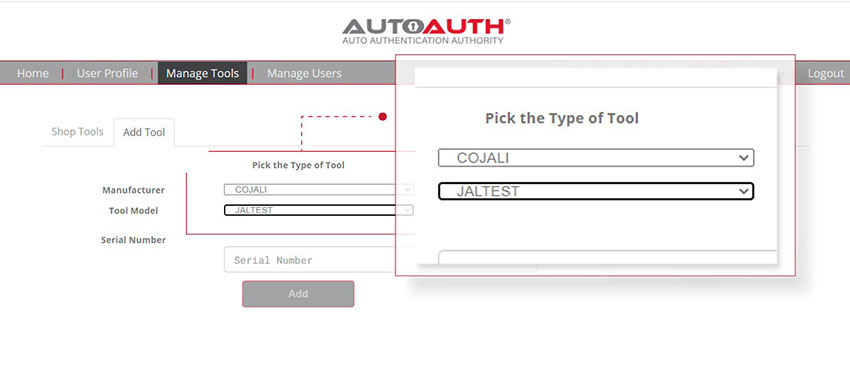Click chevron arrow on zoomed COJALI dropdown
The height and width of the screenshot is (389, 850).
(x=744, y=158)
